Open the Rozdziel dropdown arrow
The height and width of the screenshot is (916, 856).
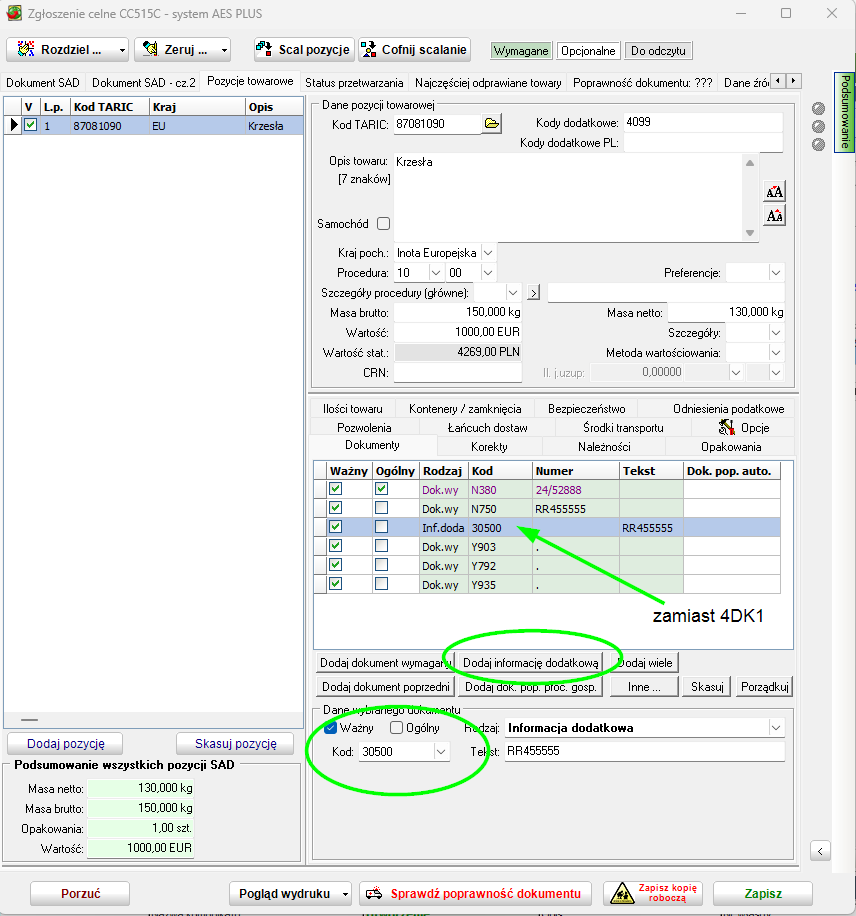pos(122,50)
